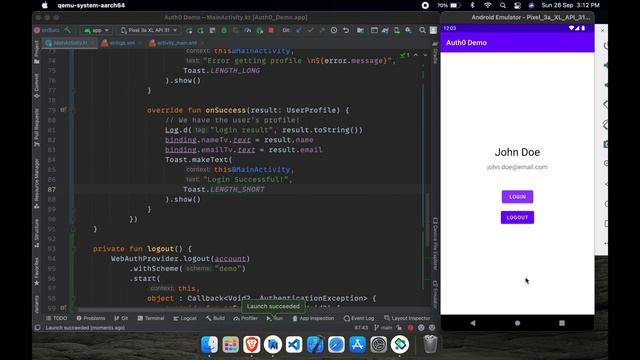Viewport: 640px width, 360px height.
Task: Open Launchpad from the dock
Action: [231, 344]
